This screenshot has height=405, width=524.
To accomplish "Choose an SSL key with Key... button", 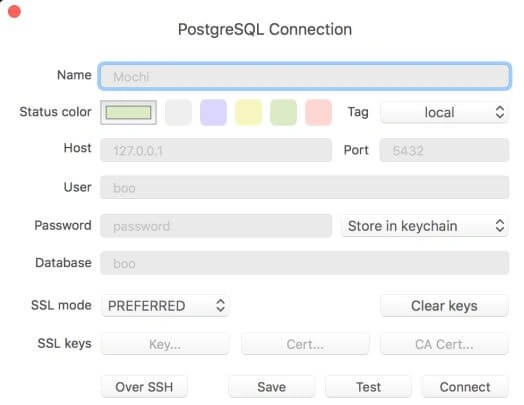I will tap(165, 344).
